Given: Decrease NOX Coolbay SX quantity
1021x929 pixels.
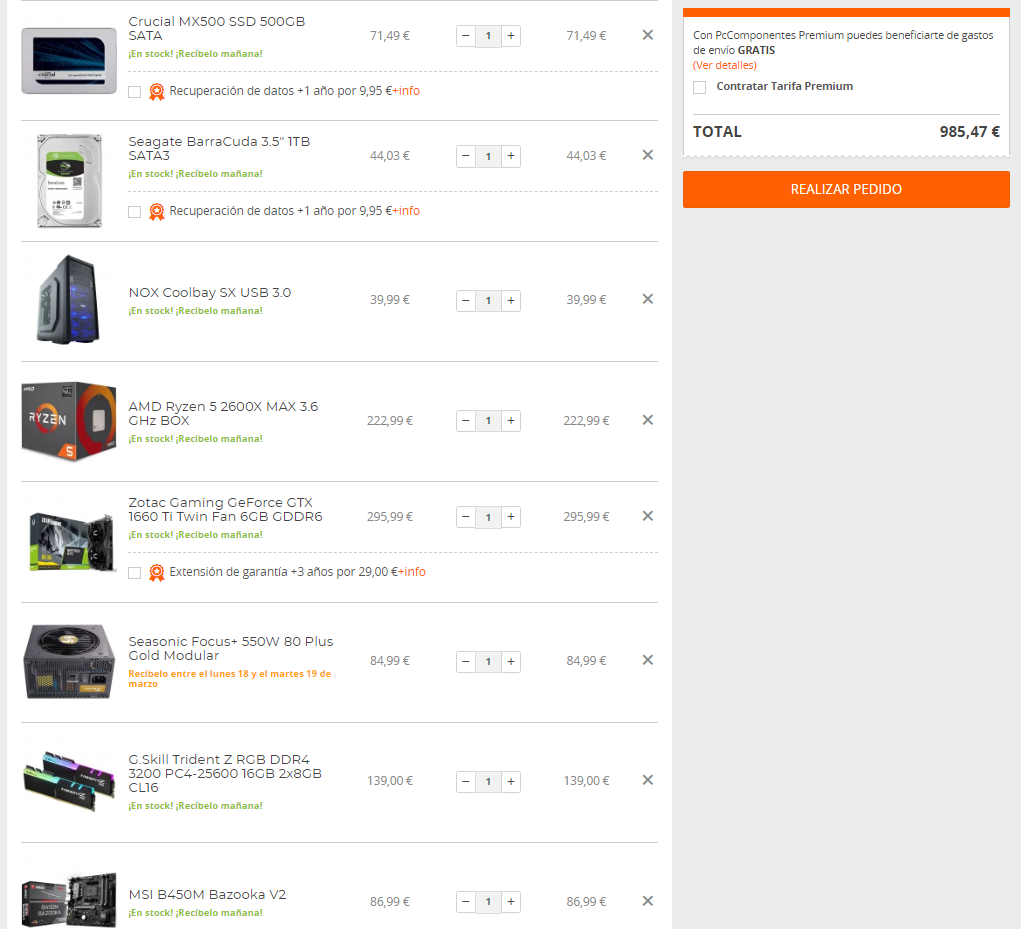Looking at the screenshot, I should coord(466,300).
